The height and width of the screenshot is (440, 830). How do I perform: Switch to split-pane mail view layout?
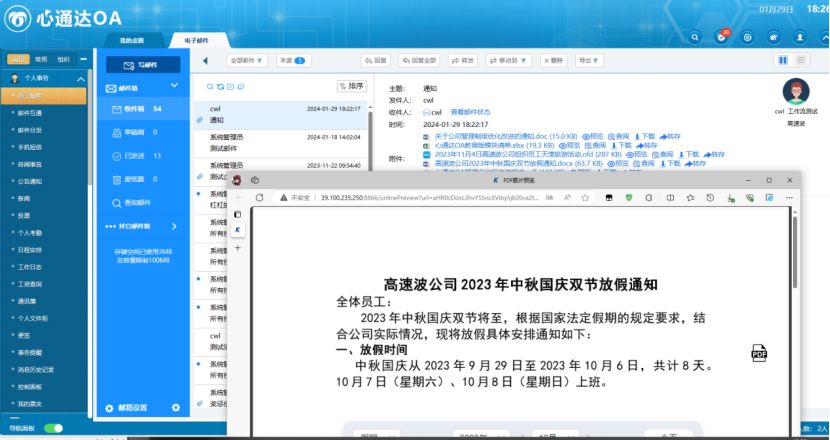pos(782,61)
